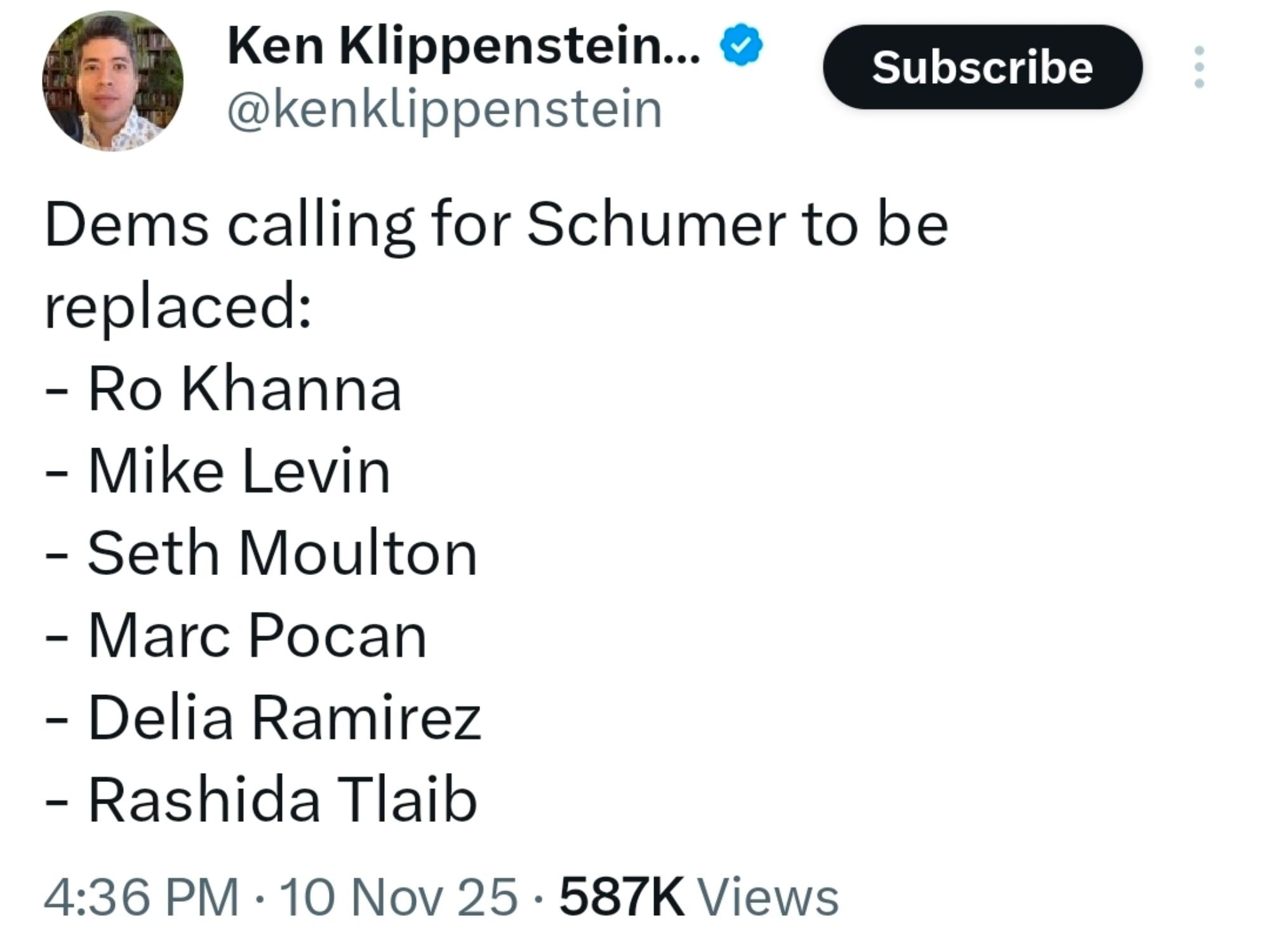Image resolution: width=1270 pixels, height=952 pixels.
Task: Click the Subscribe button
Action: click(x=982, y=67)
